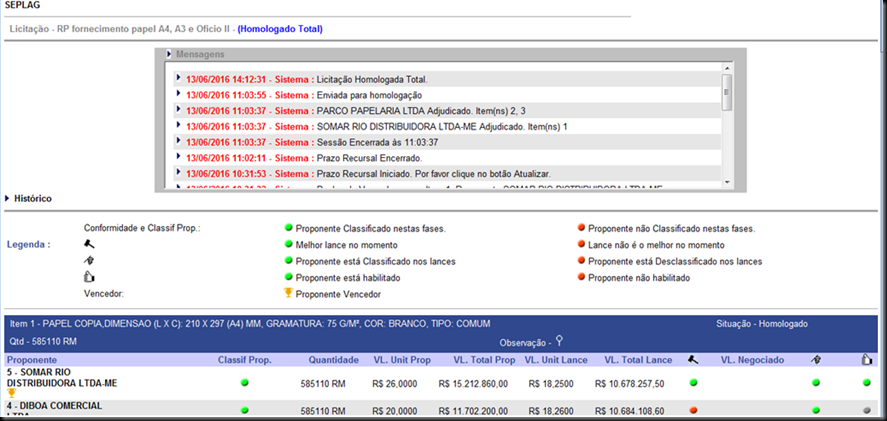Click the habilitação icon at table header end

click(866, 359)
